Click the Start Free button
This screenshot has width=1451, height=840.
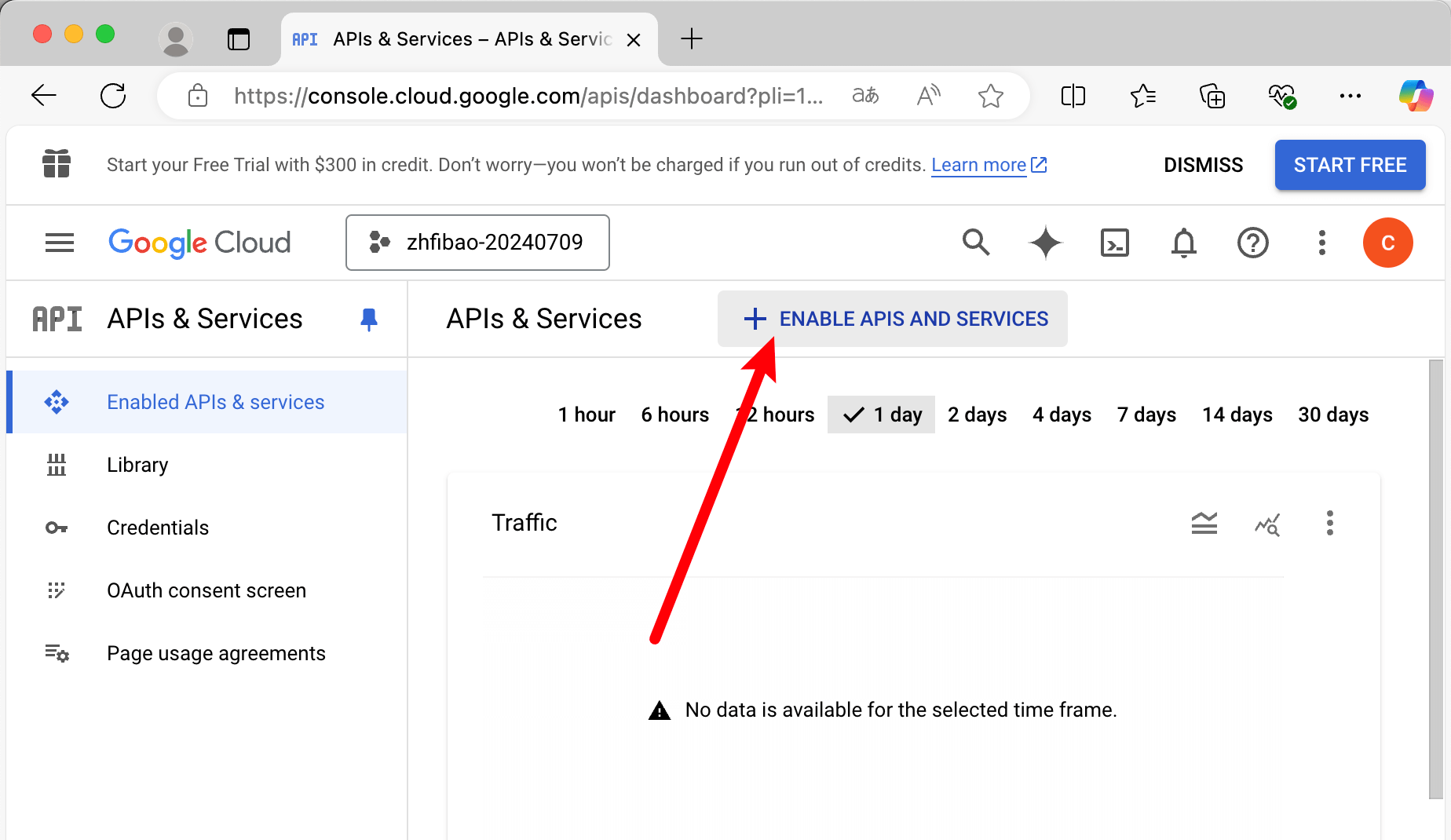[x=1350, y=165]
